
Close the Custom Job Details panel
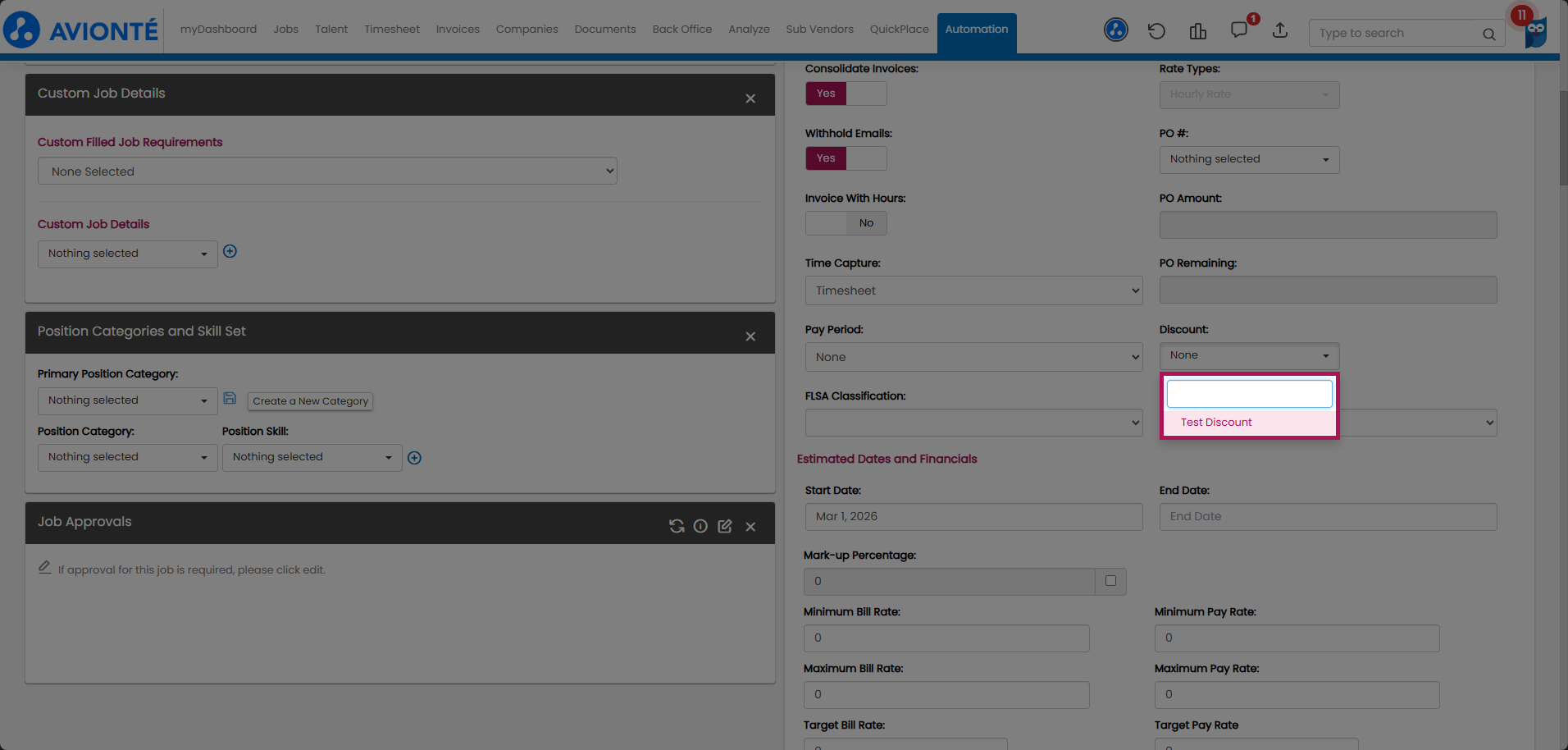750,98
